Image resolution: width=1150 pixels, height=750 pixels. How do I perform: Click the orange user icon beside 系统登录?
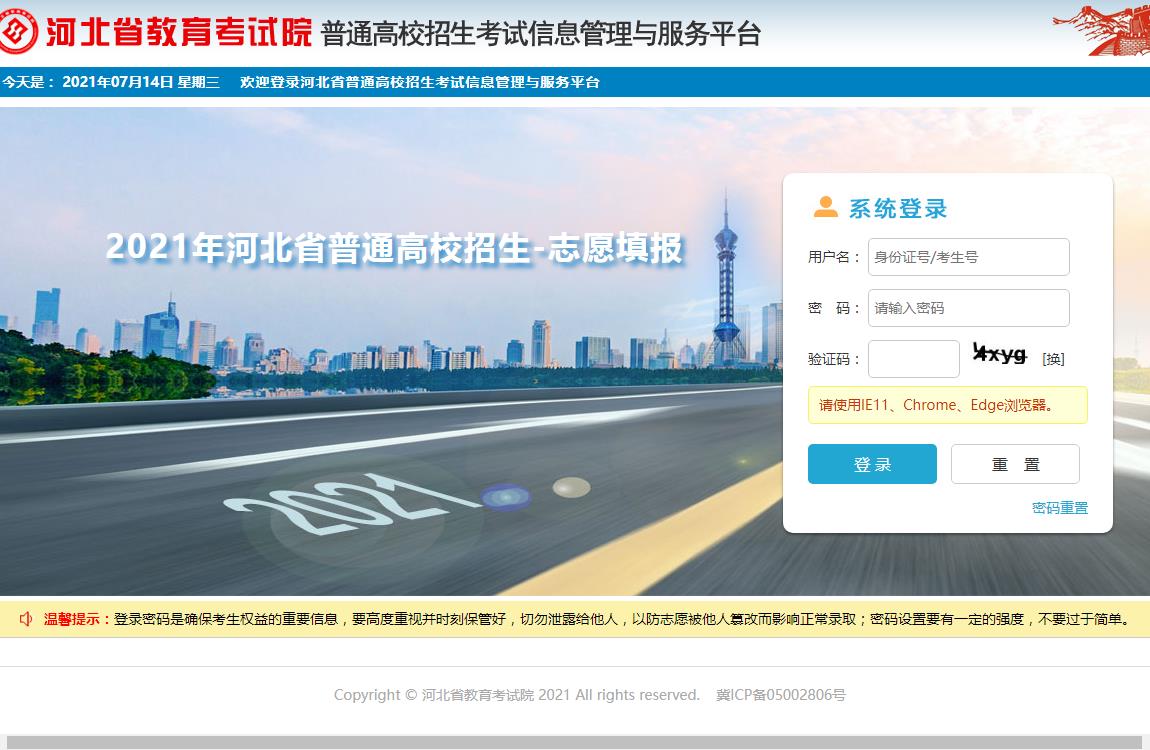825,207
